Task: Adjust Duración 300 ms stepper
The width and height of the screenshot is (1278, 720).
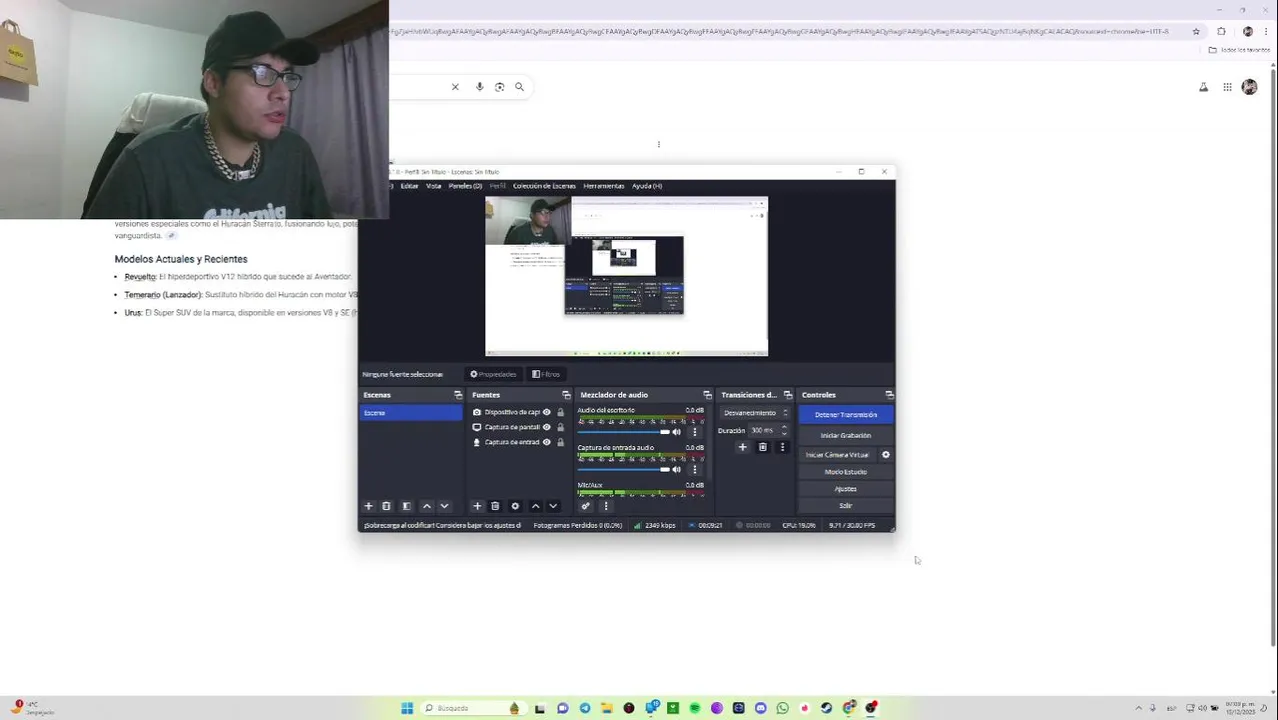Action: click(x=784, y=430)
